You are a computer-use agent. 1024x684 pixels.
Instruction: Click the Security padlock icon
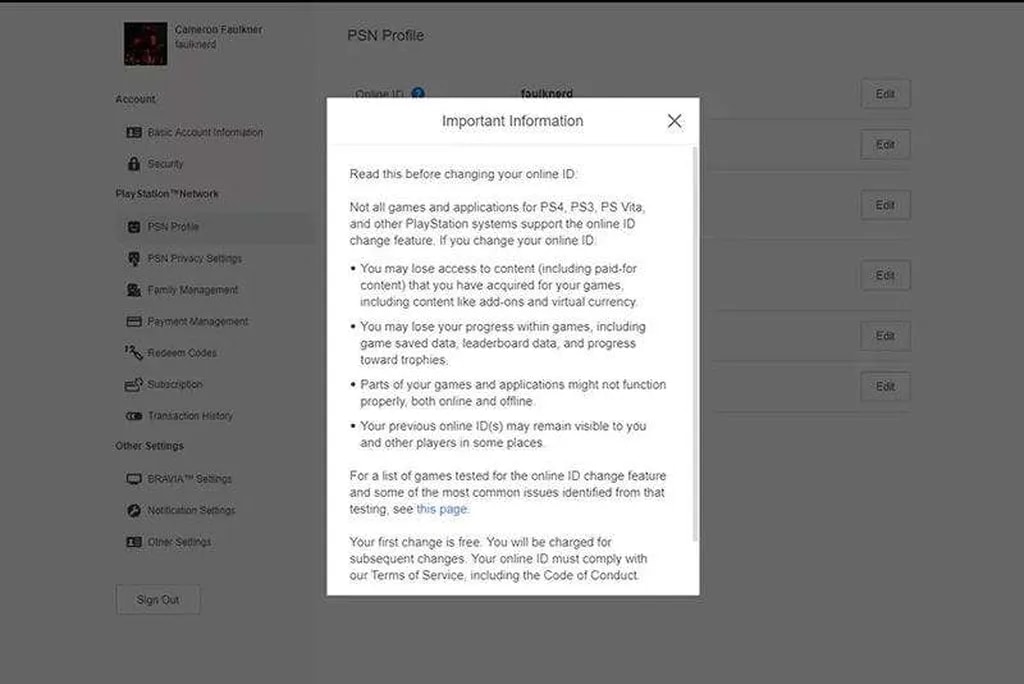[134, 163]
